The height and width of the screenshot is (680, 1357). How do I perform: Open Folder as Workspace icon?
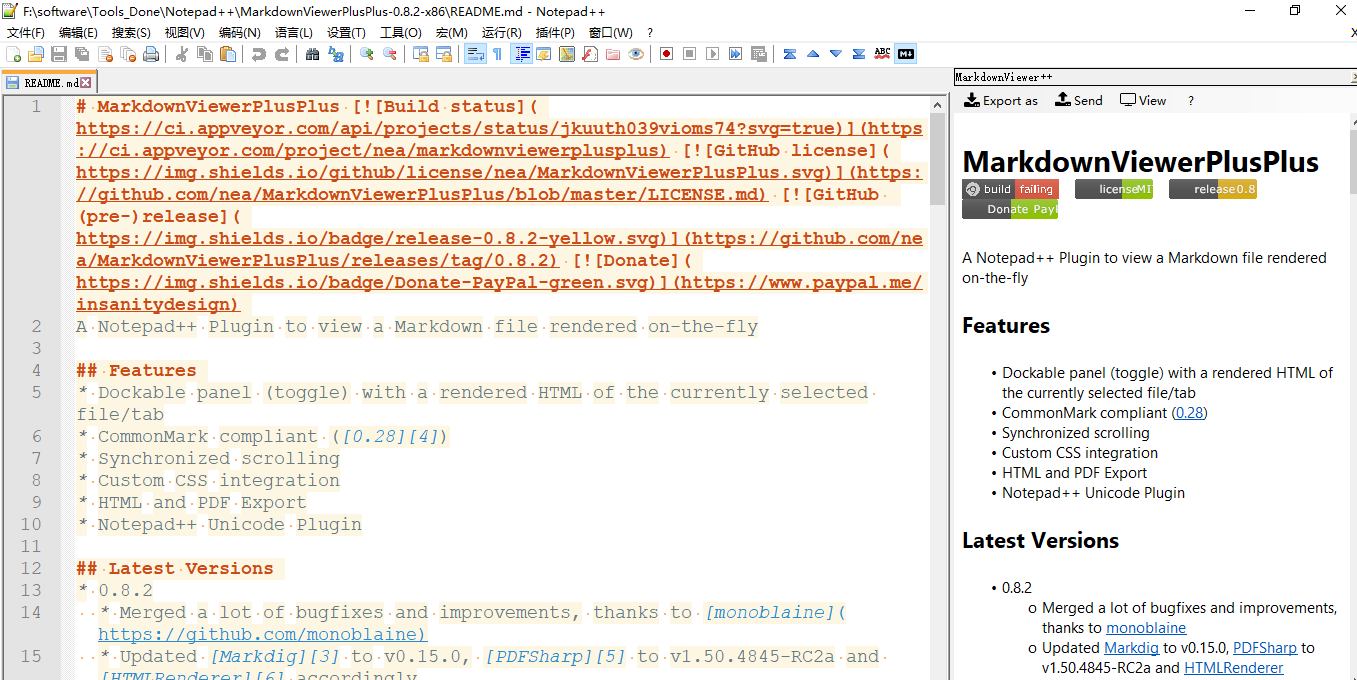(613, 54)
